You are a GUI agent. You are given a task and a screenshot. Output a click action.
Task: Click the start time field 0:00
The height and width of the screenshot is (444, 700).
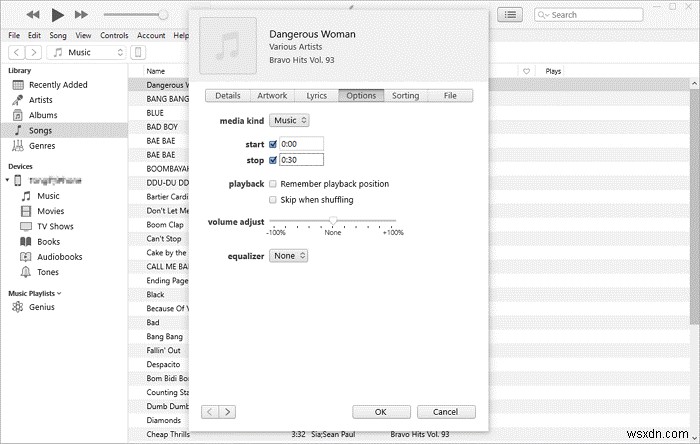[x=301, y=144]
